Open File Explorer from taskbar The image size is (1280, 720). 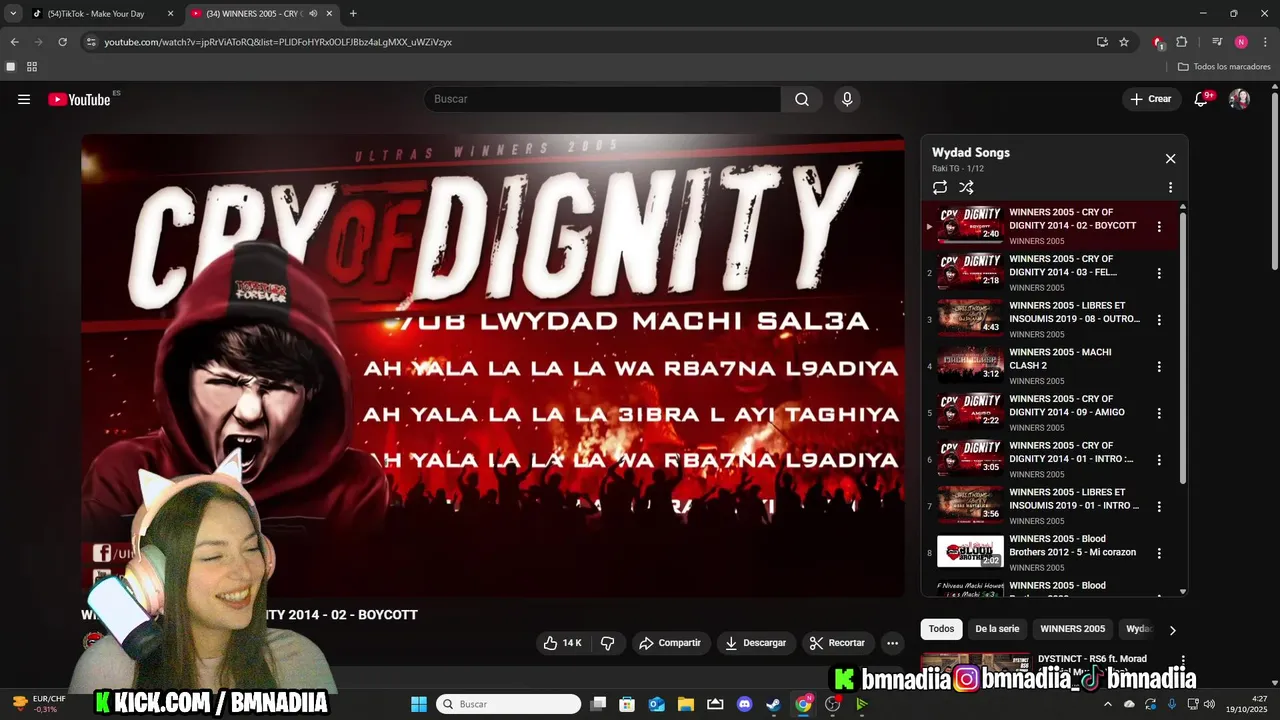pyautogui.click(x=686, y=704)
